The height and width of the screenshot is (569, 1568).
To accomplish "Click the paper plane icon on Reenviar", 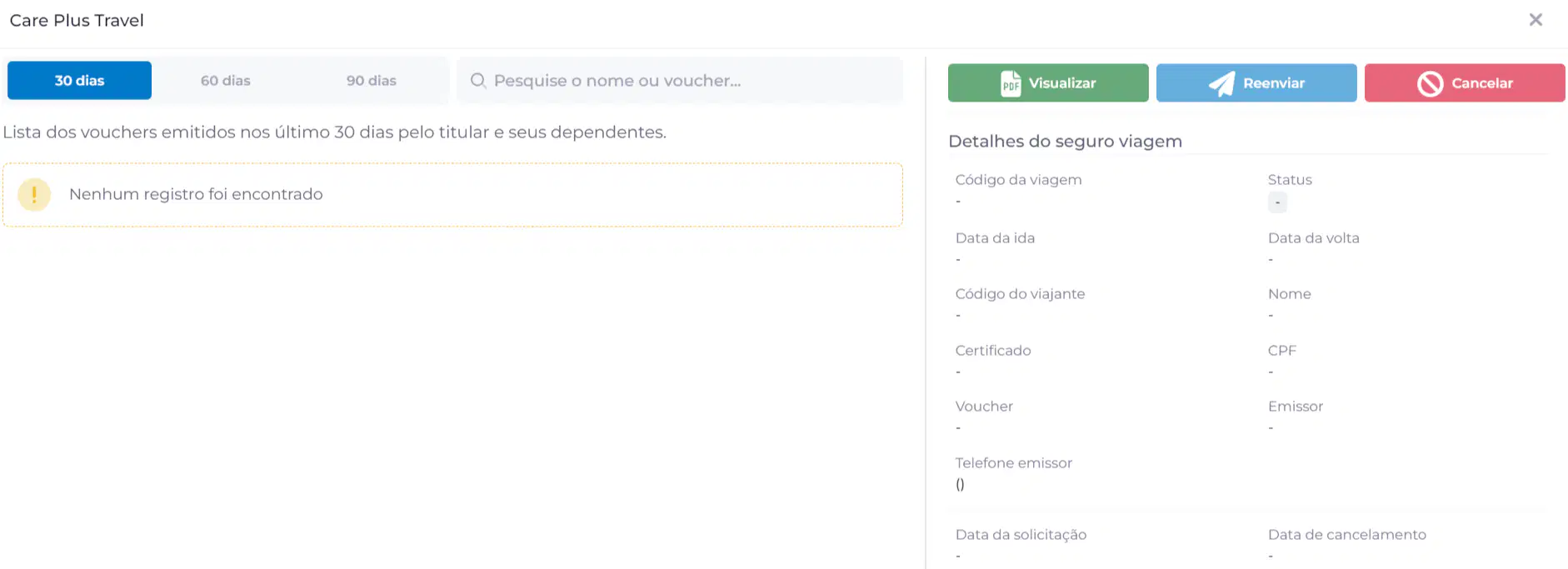I will [x=1221, y=83].
